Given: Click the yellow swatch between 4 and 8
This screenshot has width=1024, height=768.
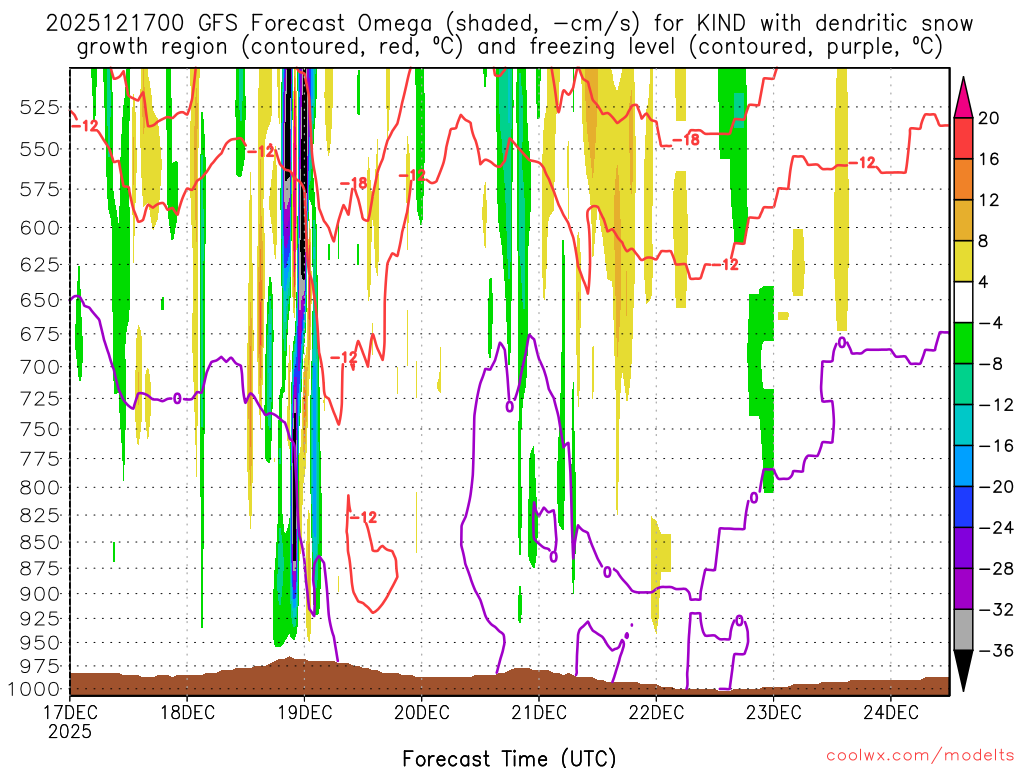Looking at the screenshot, I should pyautogui.click(x=963, y=261).
